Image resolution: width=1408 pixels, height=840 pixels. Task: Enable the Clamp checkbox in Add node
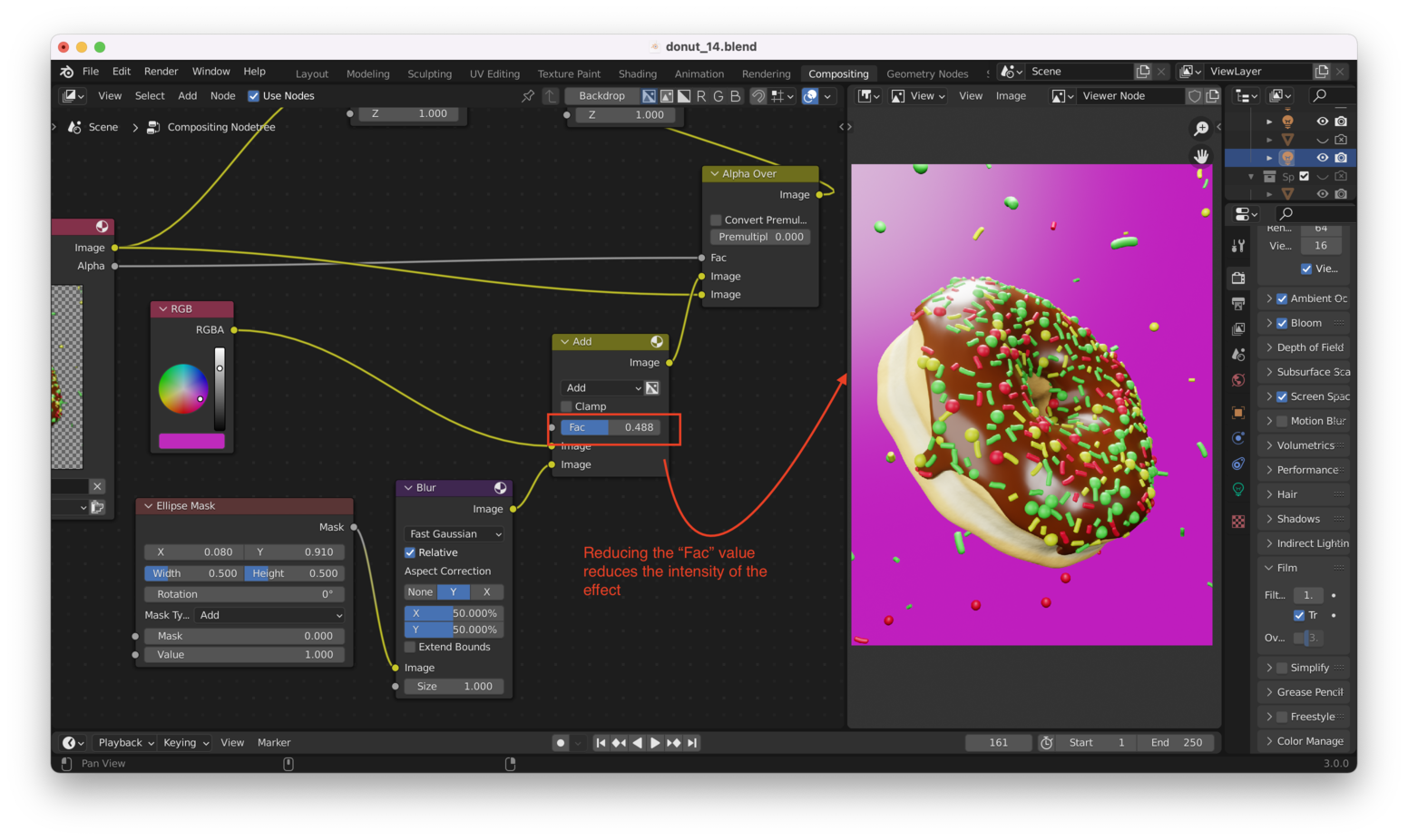tap(566, 406)
